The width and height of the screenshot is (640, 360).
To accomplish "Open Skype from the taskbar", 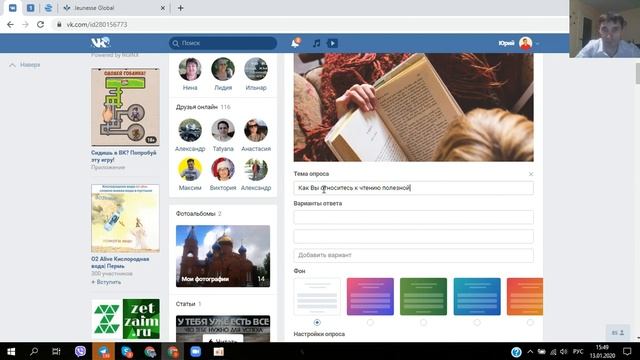I will pos(127,351).
